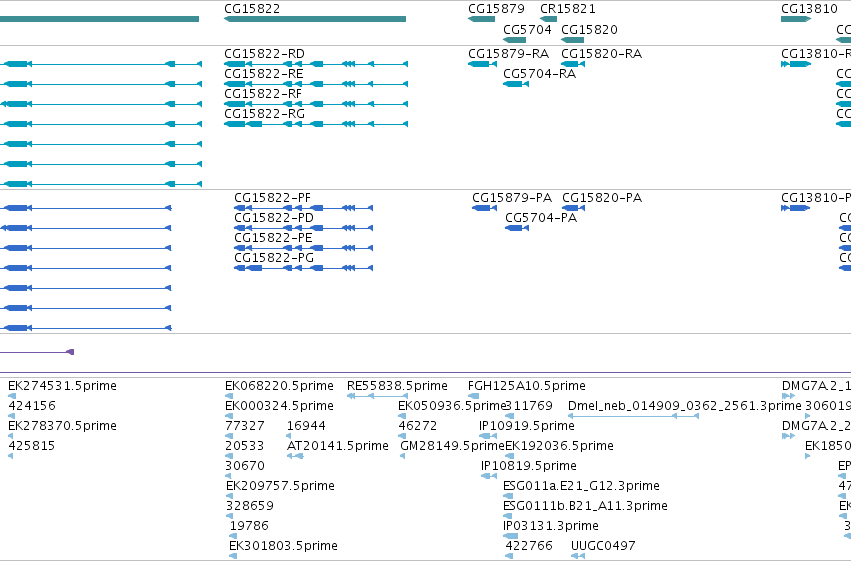Select the teal CG15822 gene span bar

pos(315,19)
